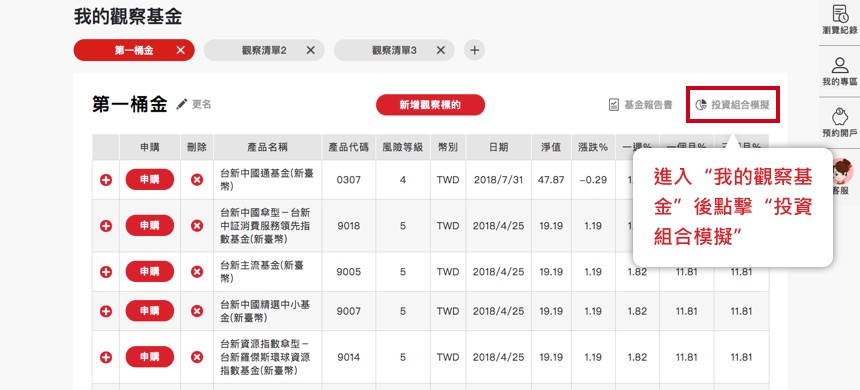This screenshot has width=860, height=390.
Task: Select fund name 台新中証消費服務領先指數基金
Action: click(264, 225)
